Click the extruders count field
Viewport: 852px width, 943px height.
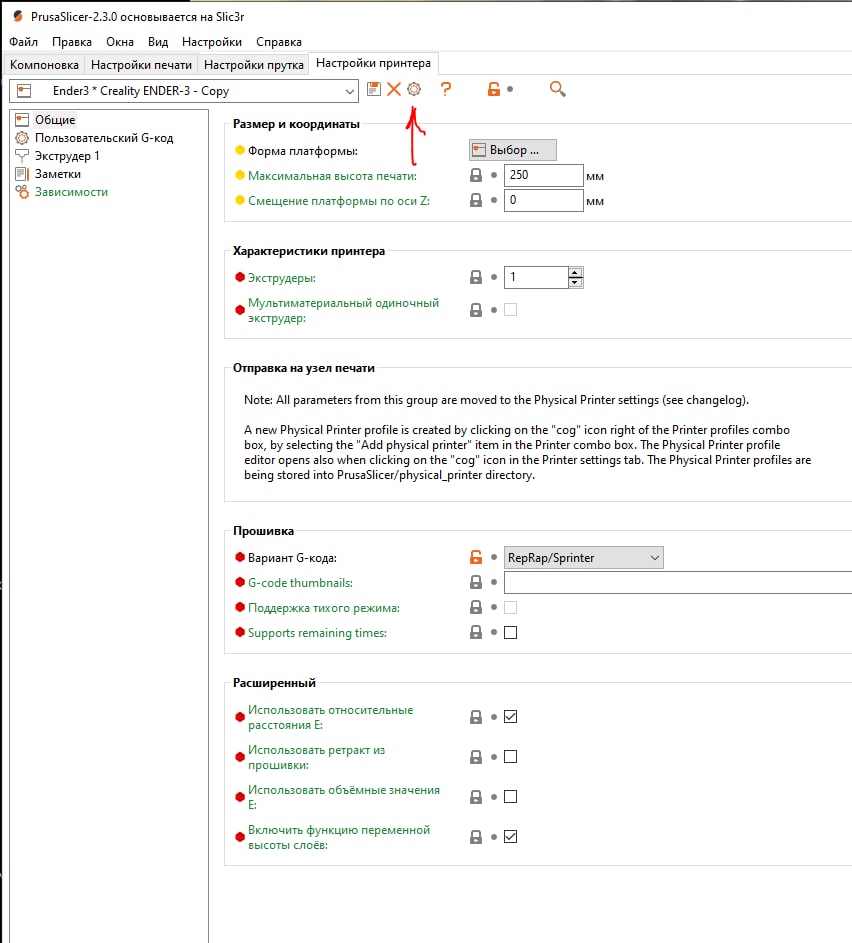coord(536,277)
